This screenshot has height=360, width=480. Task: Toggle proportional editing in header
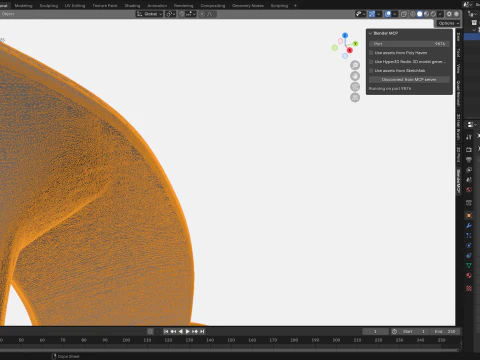click(x=202, y=14)
